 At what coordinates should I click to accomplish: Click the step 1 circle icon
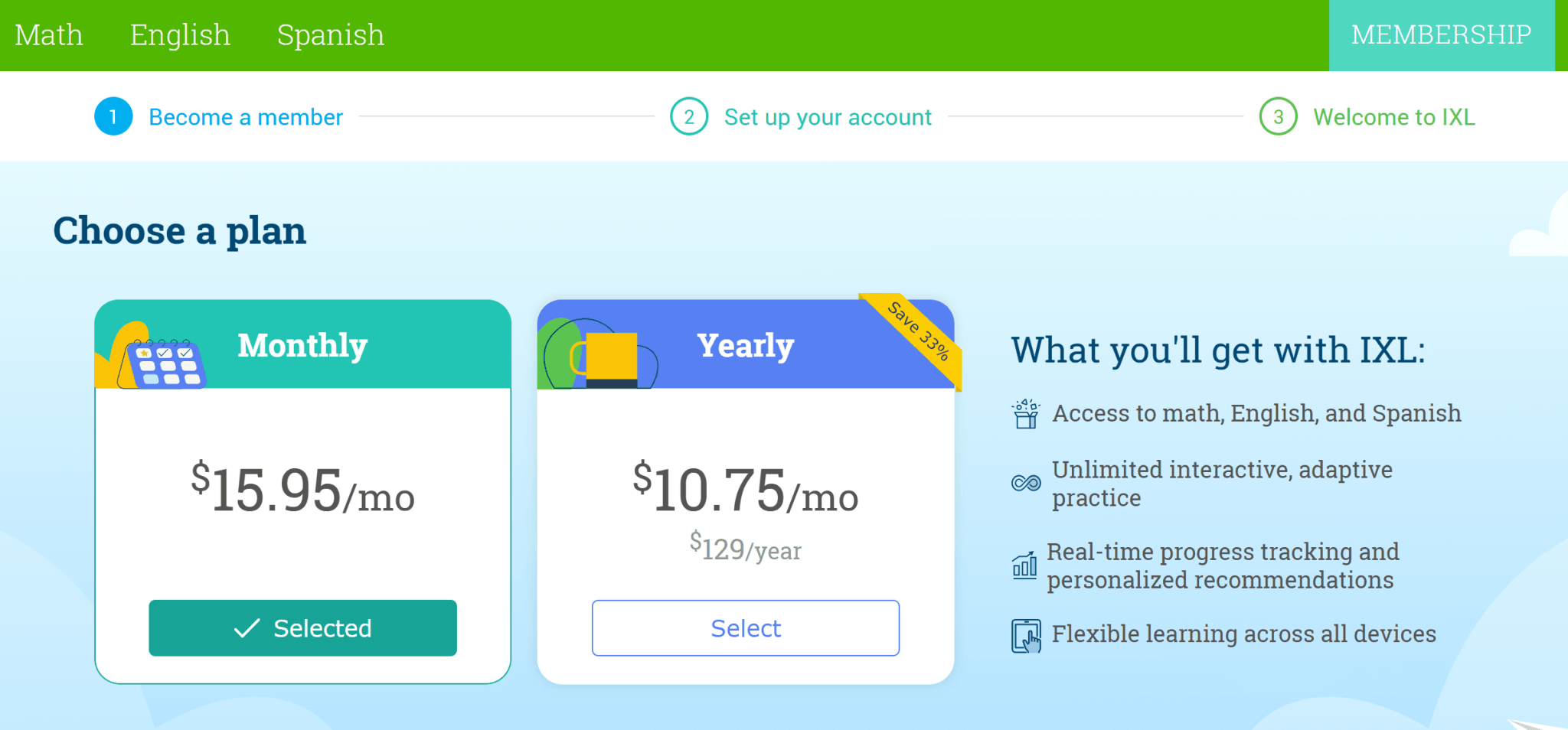pos(113,117)
